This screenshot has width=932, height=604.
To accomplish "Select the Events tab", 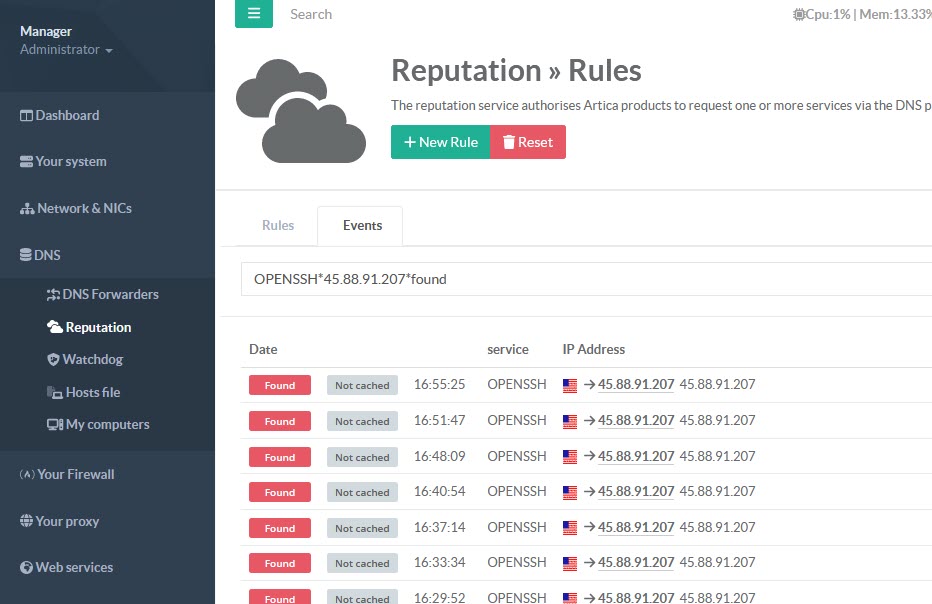I will [362, 225].
